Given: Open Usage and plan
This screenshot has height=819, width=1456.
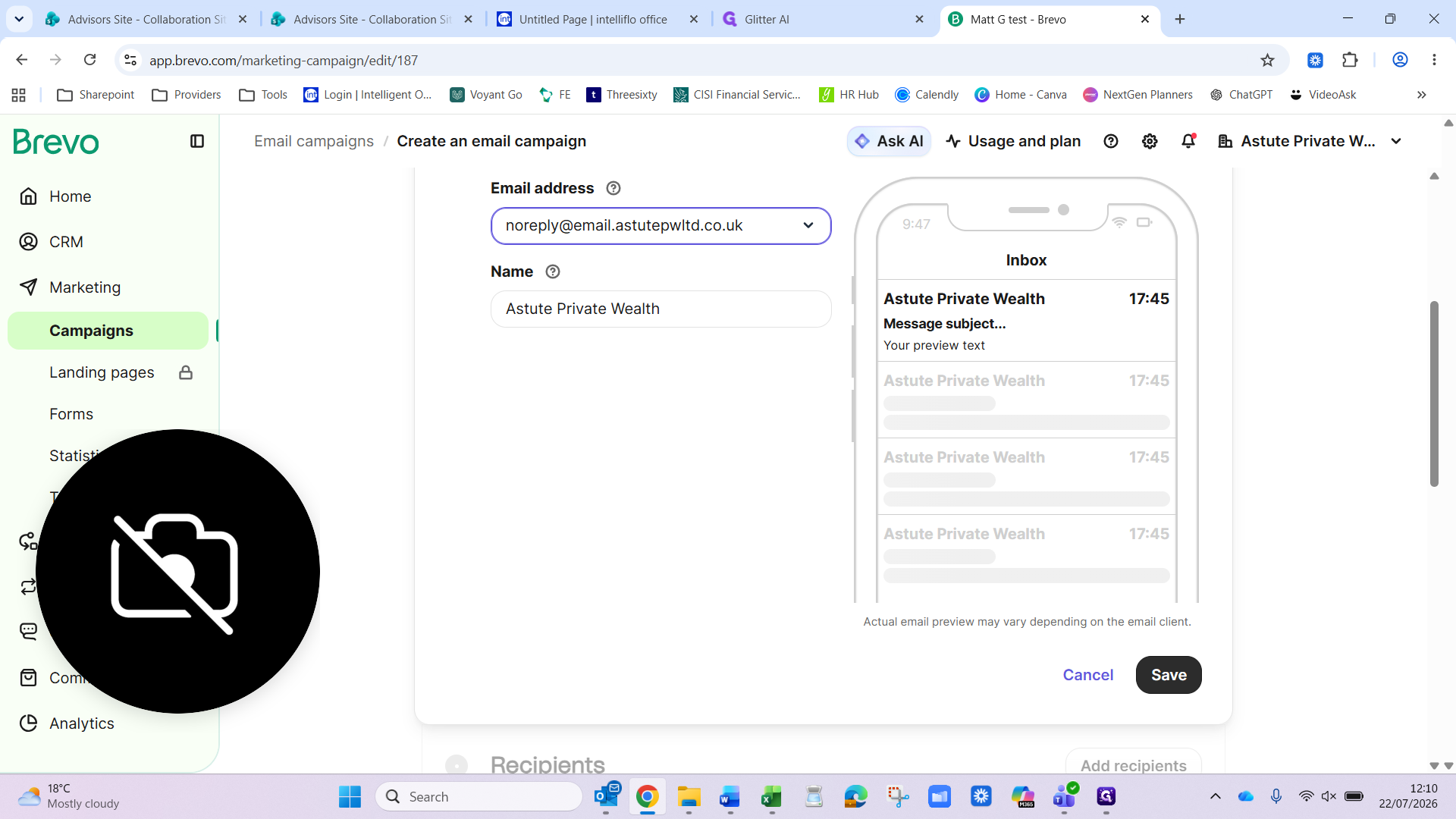Looking at the screenshot, I should 1013,141.
